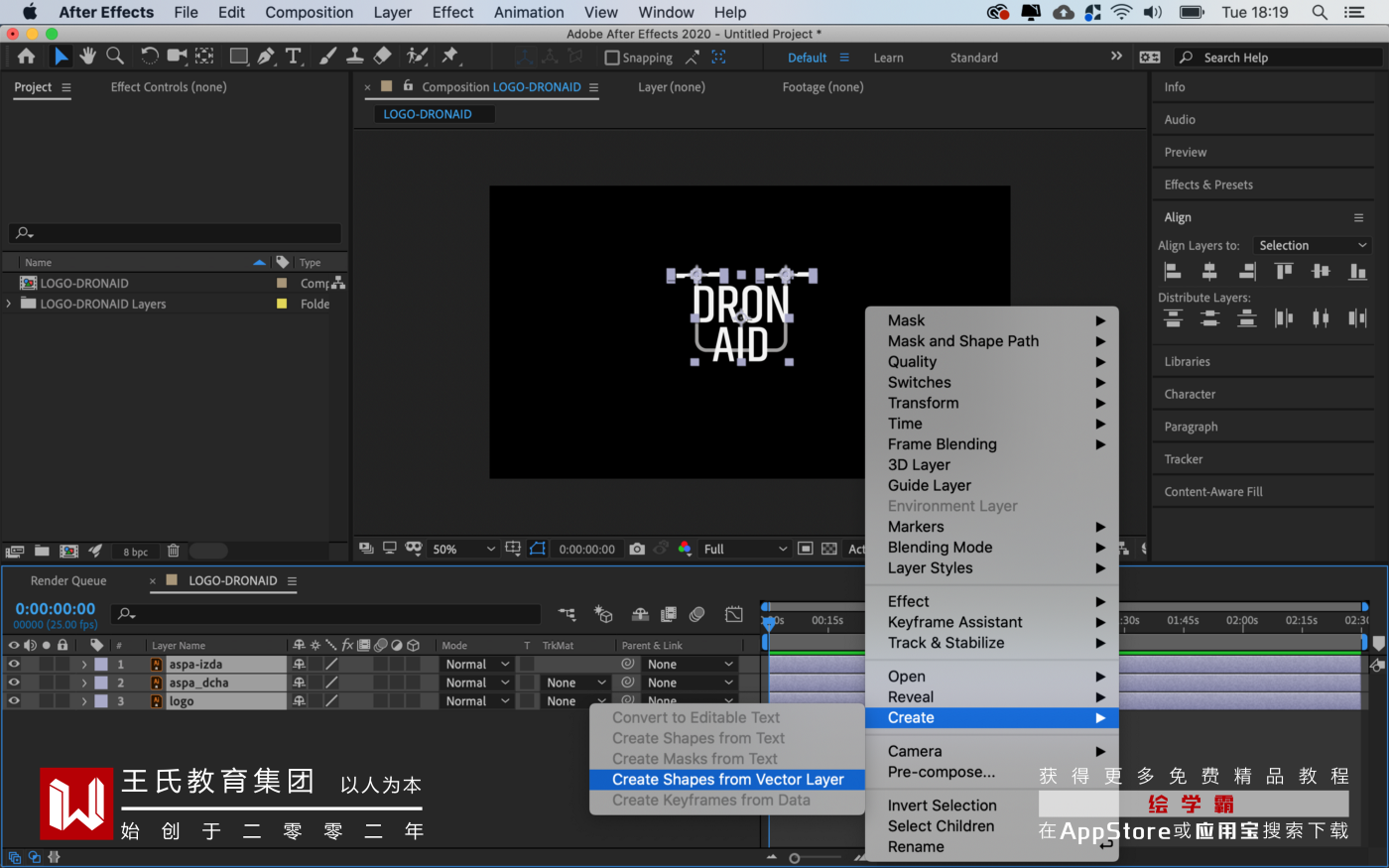Image resolution: width=1389 pixels, height=868 pixels.
Task: Hide the aspa-izda layer
Action: pos(14,665)
